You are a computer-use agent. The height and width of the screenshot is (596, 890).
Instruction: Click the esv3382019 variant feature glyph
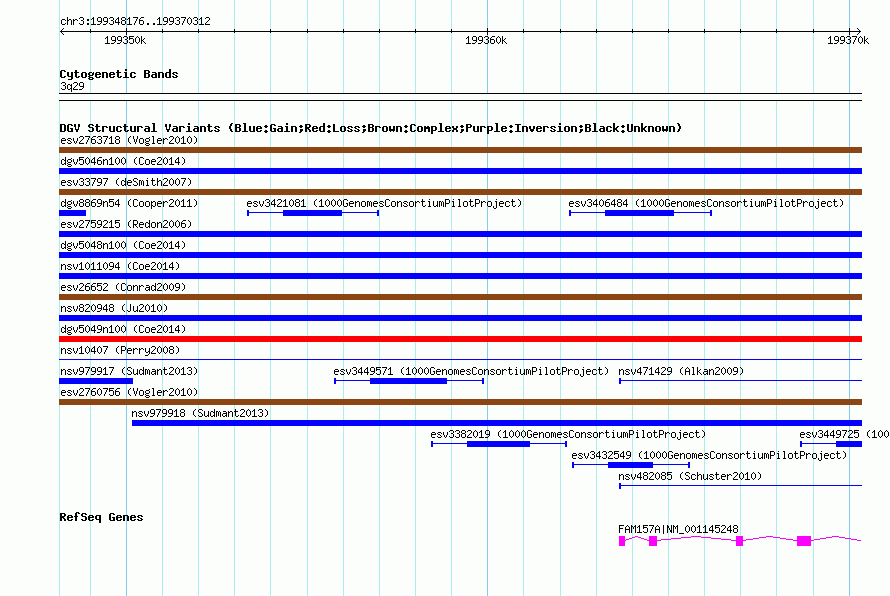(499, 444)
